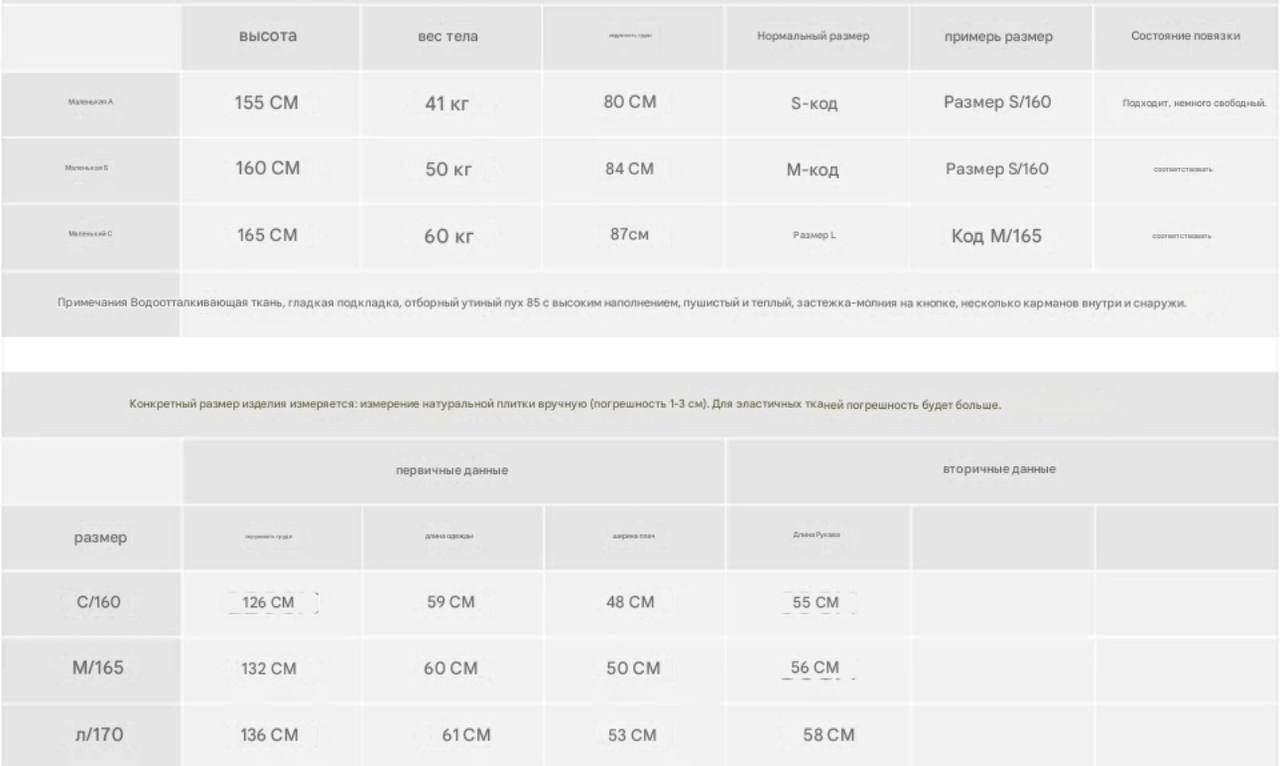This screenshot has width=1280, height=766.
Task: Select the 155 СМ height cell
Action: click(x=267, y=103)
